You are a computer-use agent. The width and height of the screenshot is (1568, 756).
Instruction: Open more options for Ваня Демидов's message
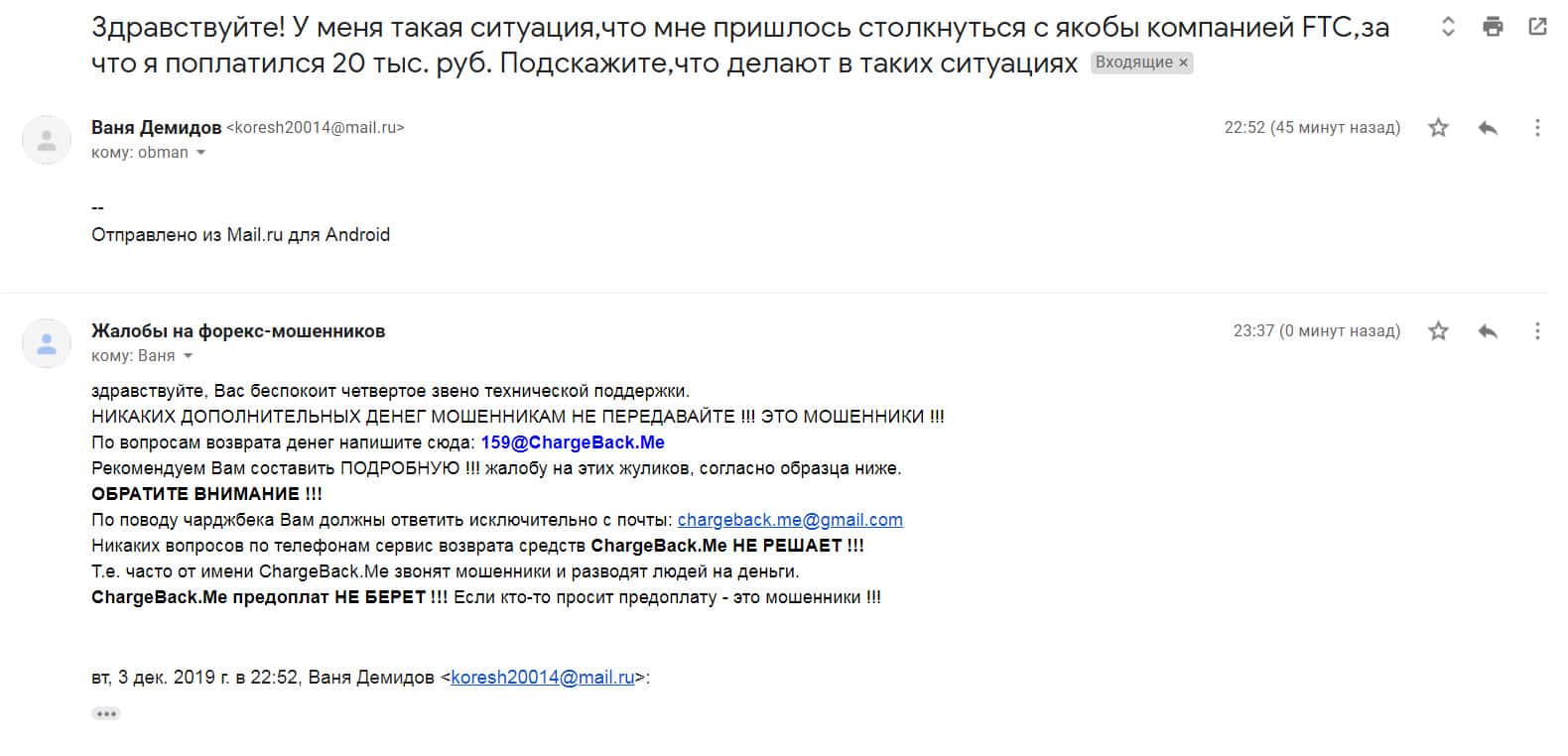[x=1537, y=128]
